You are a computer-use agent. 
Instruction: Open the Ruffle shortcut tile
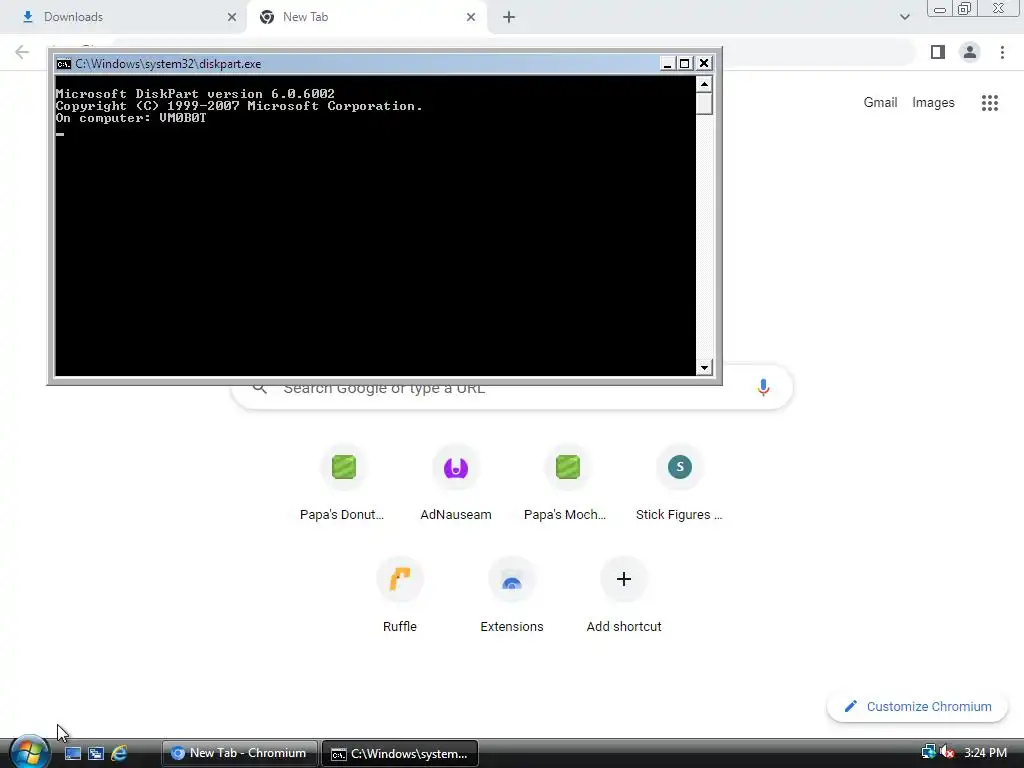[x=400, y=596]
